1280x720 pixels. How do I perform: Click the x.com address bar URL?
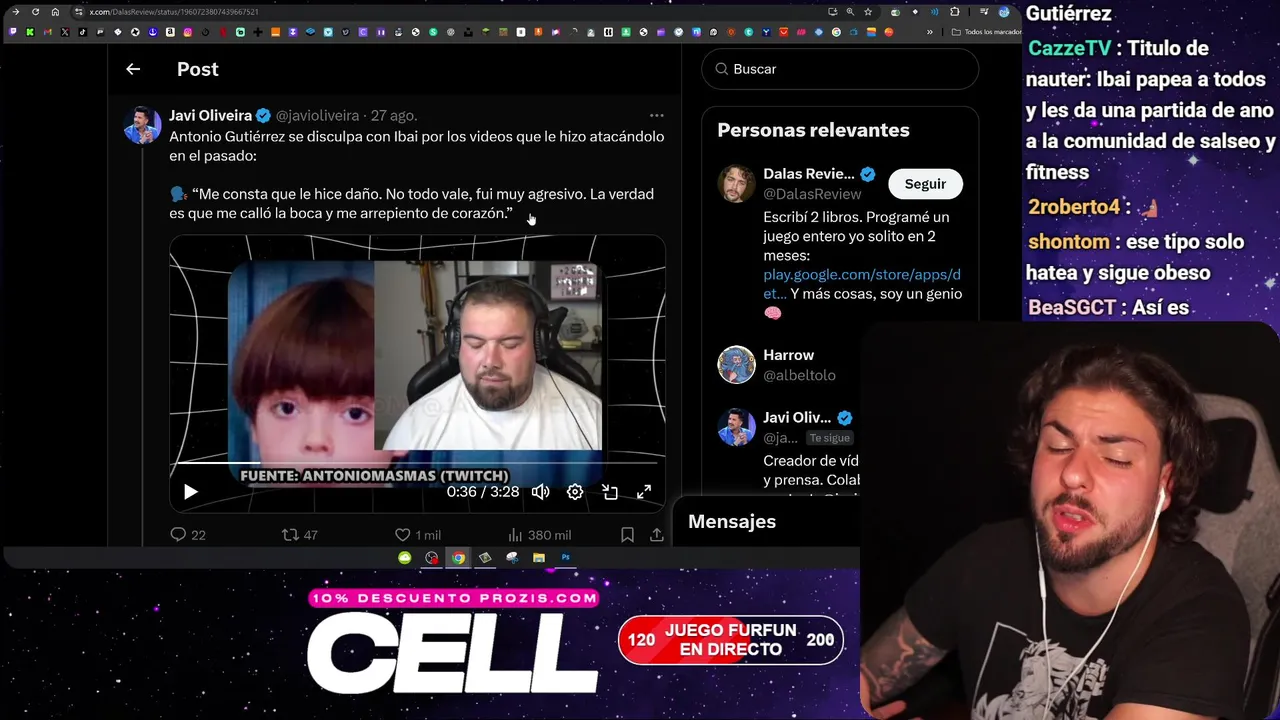tap(174, 12)
